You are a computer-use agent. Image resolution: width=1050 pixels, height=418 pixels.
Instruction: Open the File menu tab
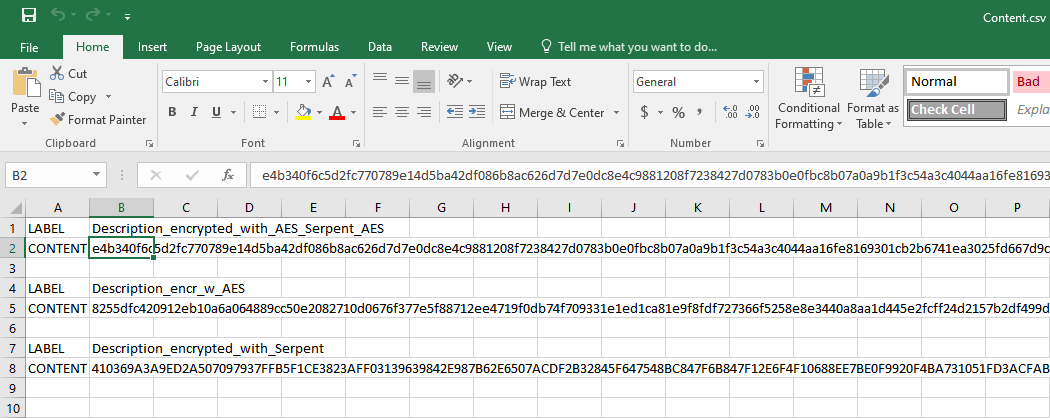point(29,47)
